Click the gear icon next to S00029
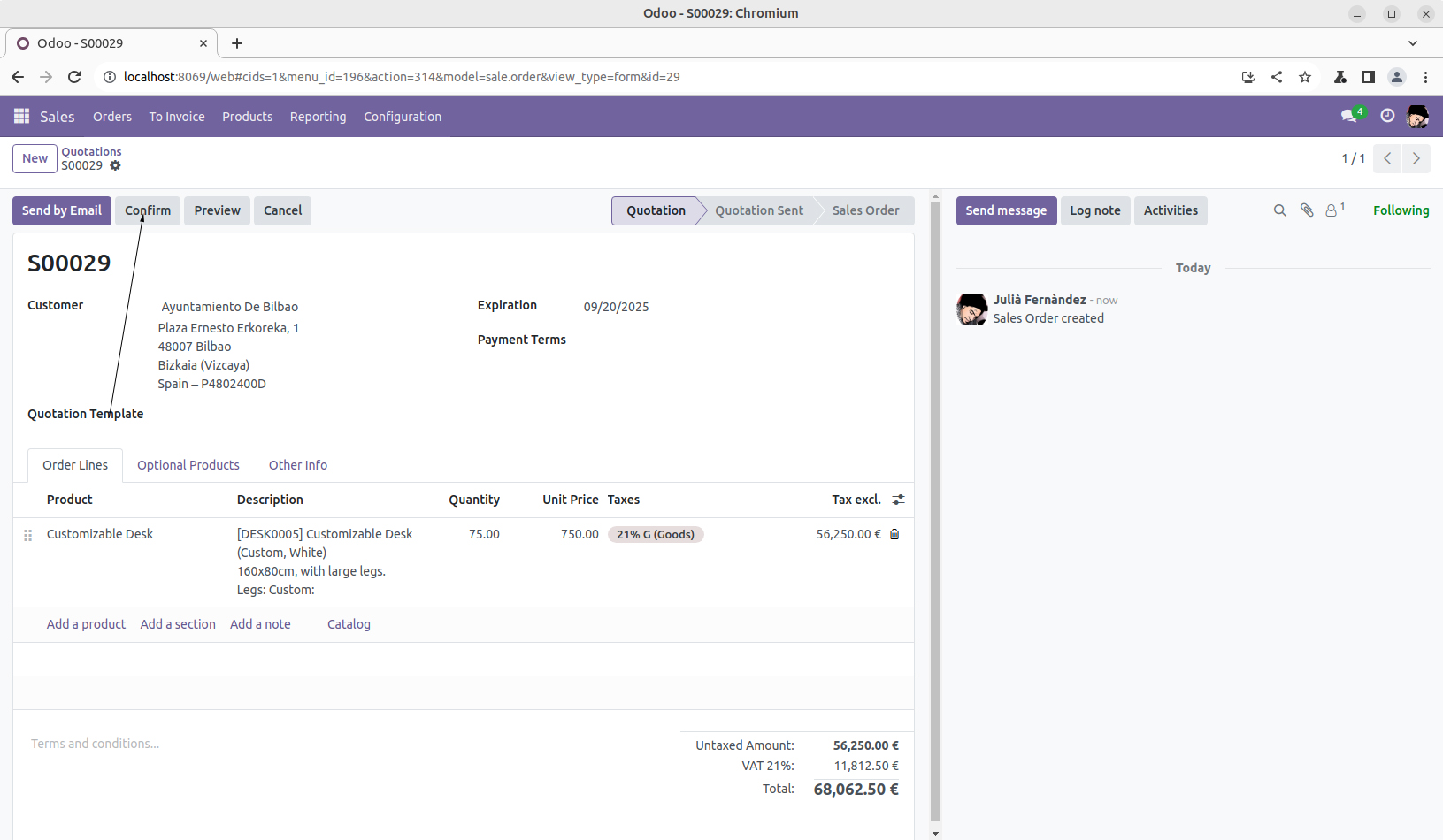The image size is (1443, 840). click(115, 165)
